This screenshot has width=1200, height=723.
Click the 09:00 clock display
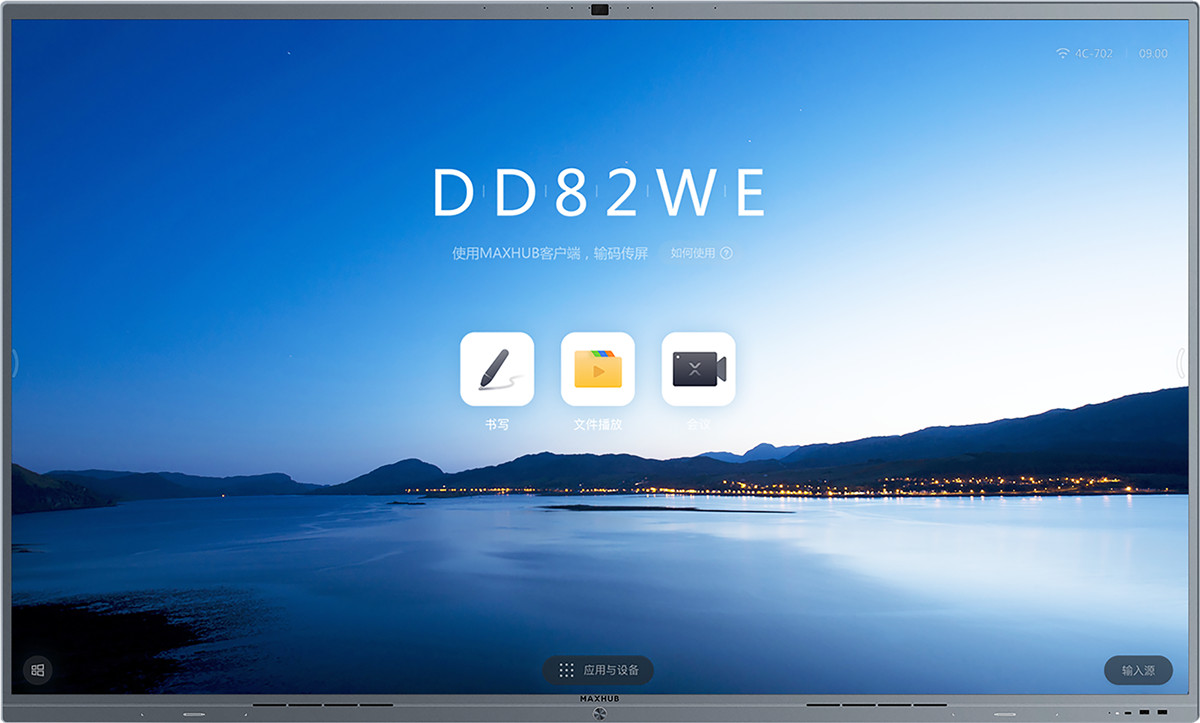click(x=1153, y=53)
